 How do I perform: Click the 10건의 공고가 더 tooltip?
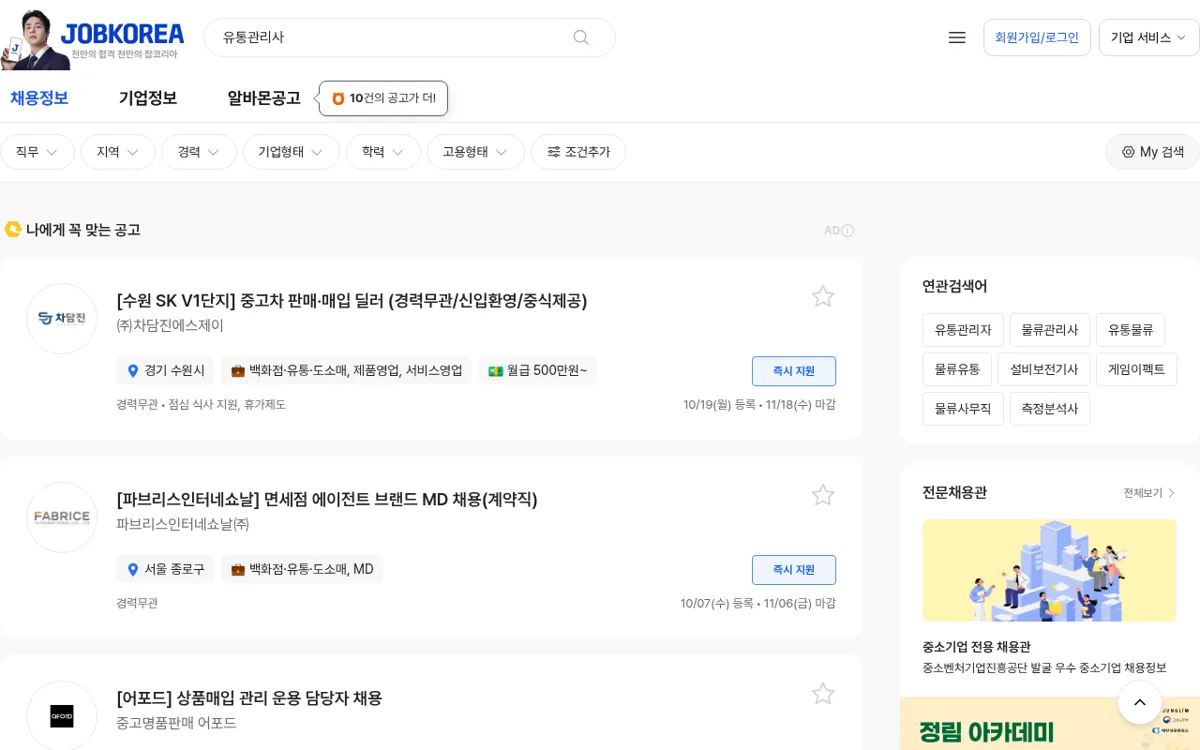[384, 98]
